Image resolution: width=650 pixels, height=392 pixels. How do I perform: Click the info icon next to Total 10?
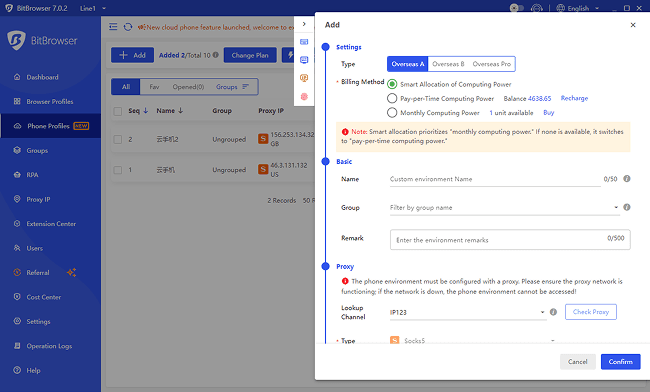point(216,55)
